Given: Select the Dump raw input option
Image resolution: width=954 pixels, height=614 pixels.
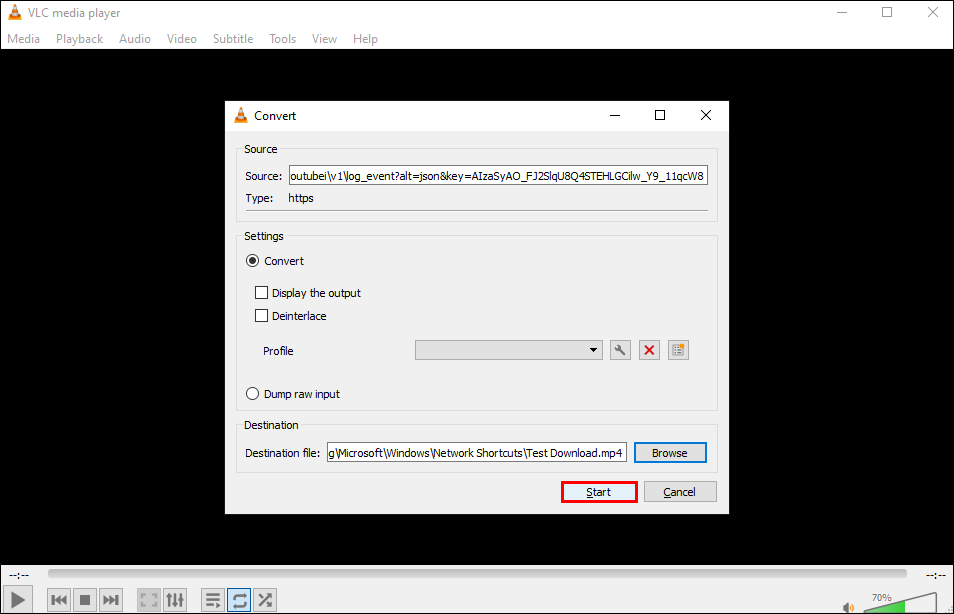Looking at the screenshot, I should [252, 394].
